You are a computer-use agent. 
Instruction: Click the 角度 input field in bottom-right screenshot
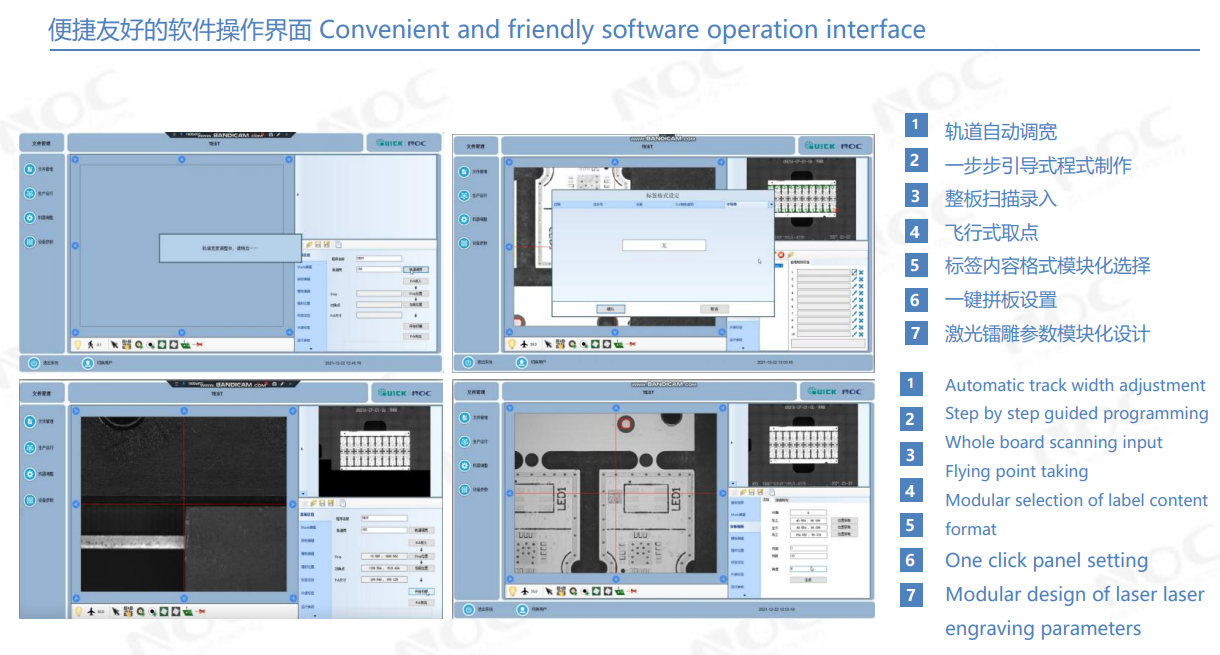point(808,568)
